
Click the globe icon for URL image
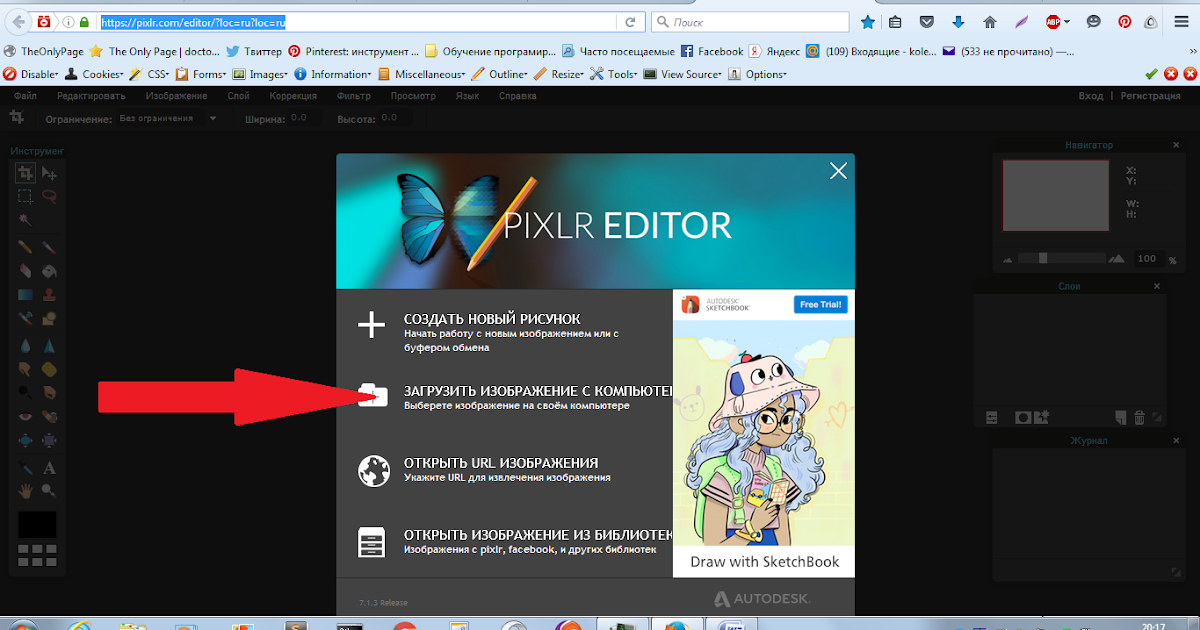point(372,470)
